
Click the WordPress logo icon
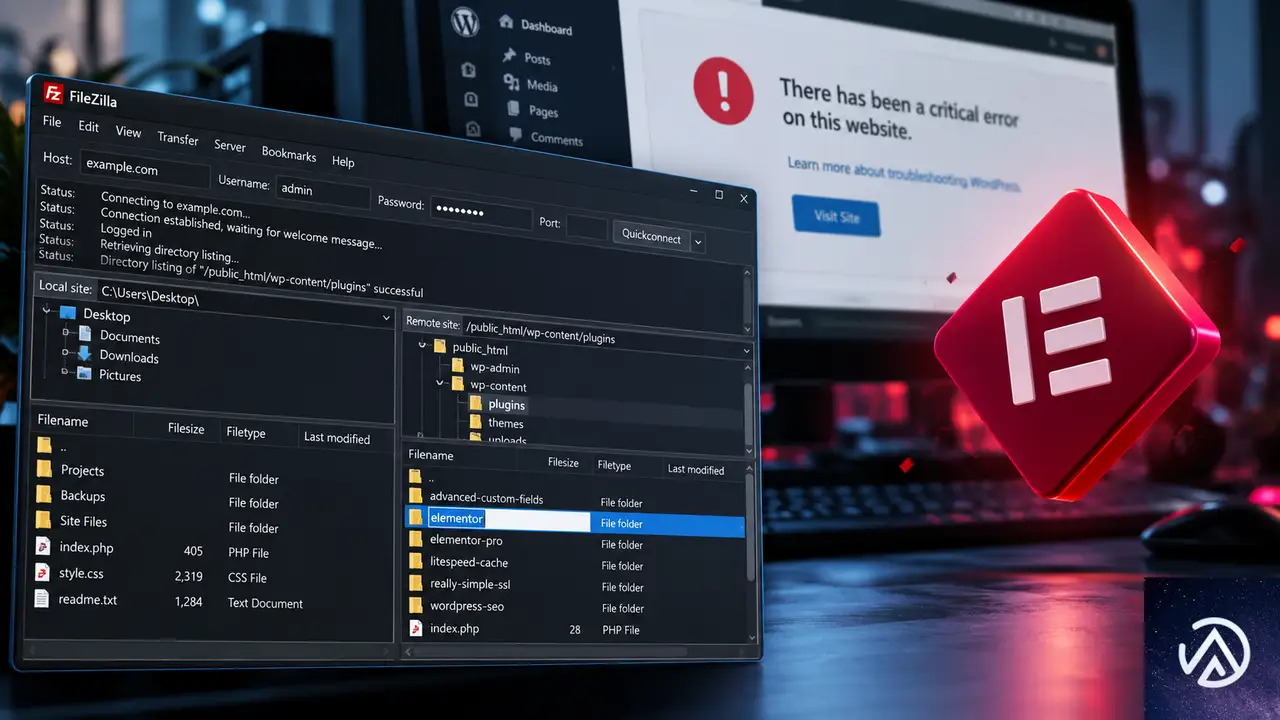465,21
